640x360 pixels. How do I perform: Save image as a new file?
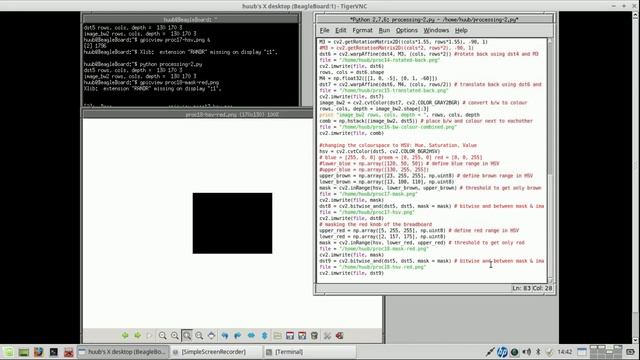(x=302, y=336)
